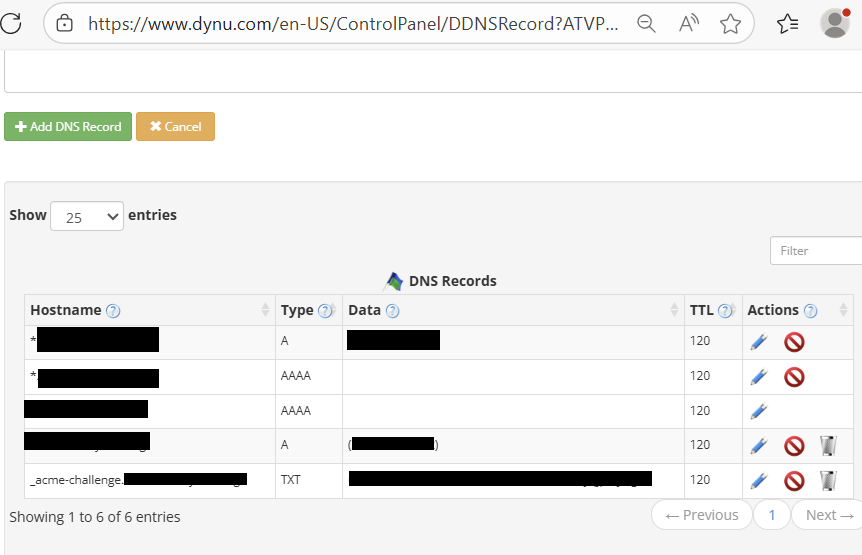The height and width of the screenshot is (555, 862).
Task: Delete the _acme-challenge TXT record using trash icon
Action: click(x=828, y=480)
